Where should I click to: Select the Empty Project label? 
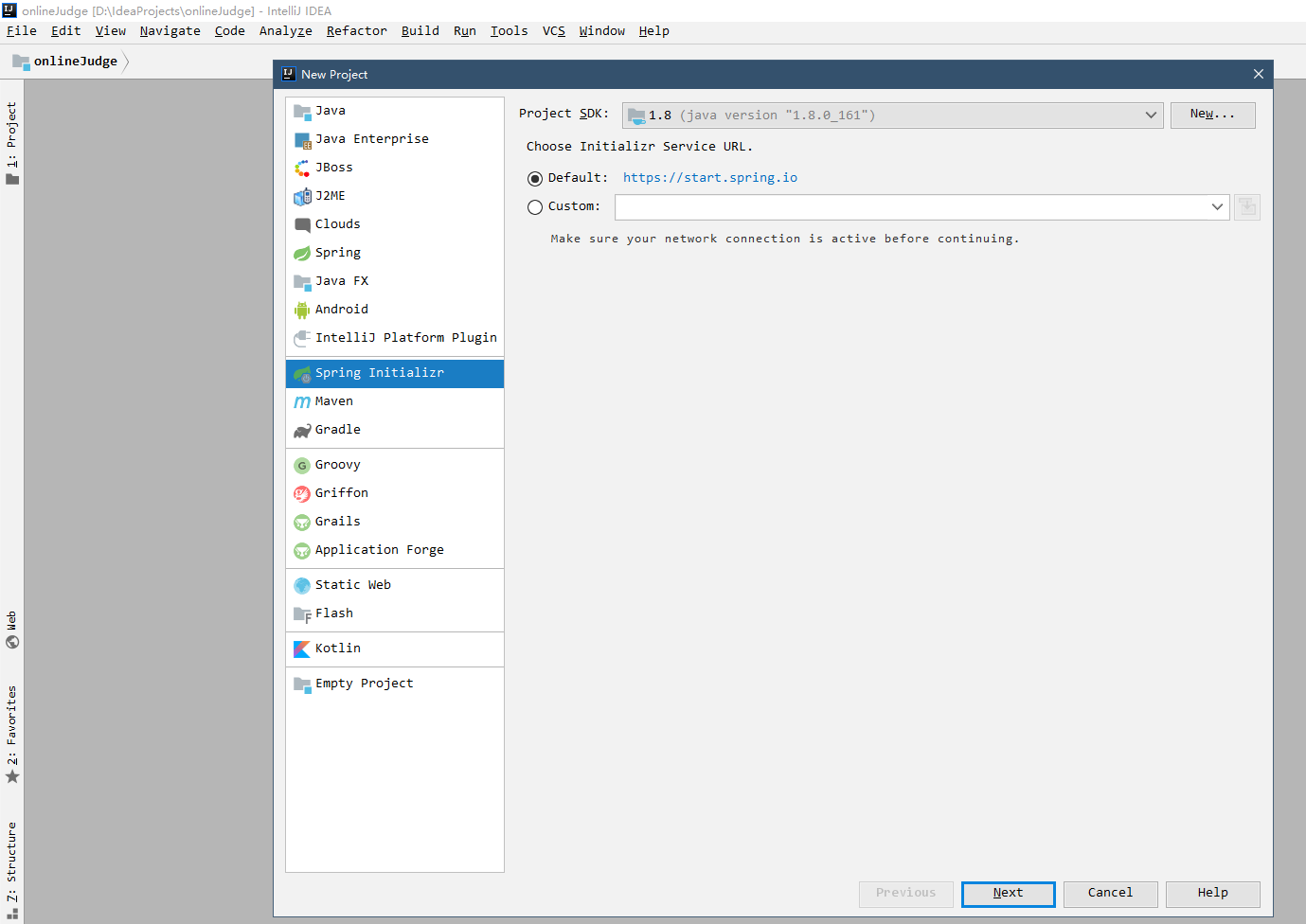point(365,684)
